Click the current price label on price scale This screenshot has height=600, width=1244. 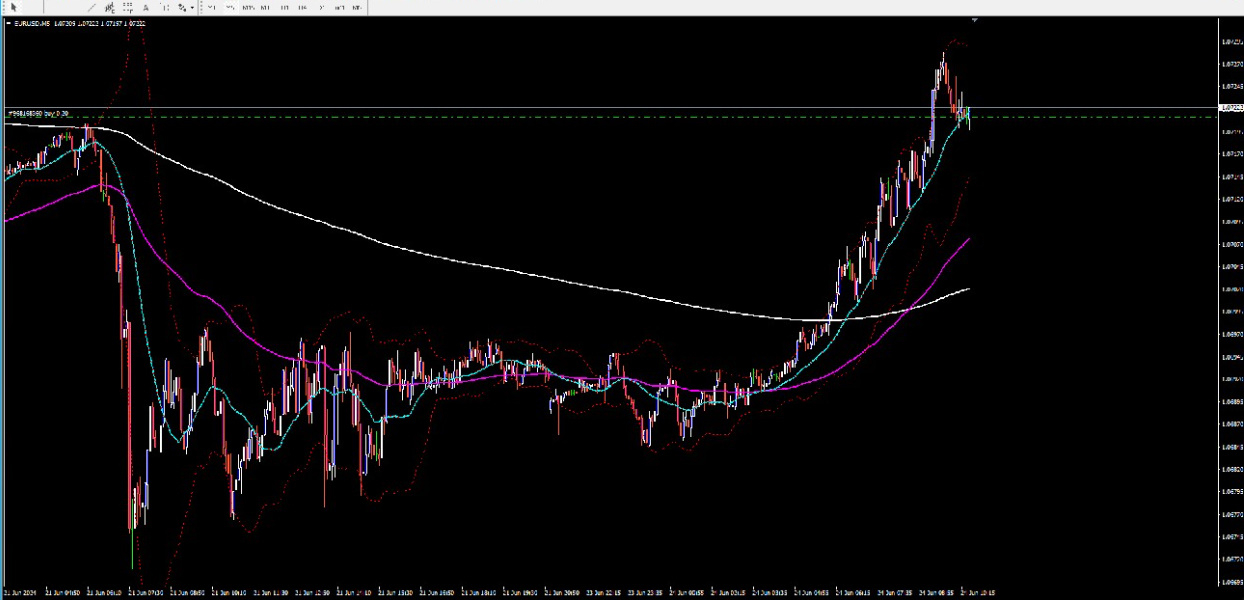click(x=1231, y=107)
